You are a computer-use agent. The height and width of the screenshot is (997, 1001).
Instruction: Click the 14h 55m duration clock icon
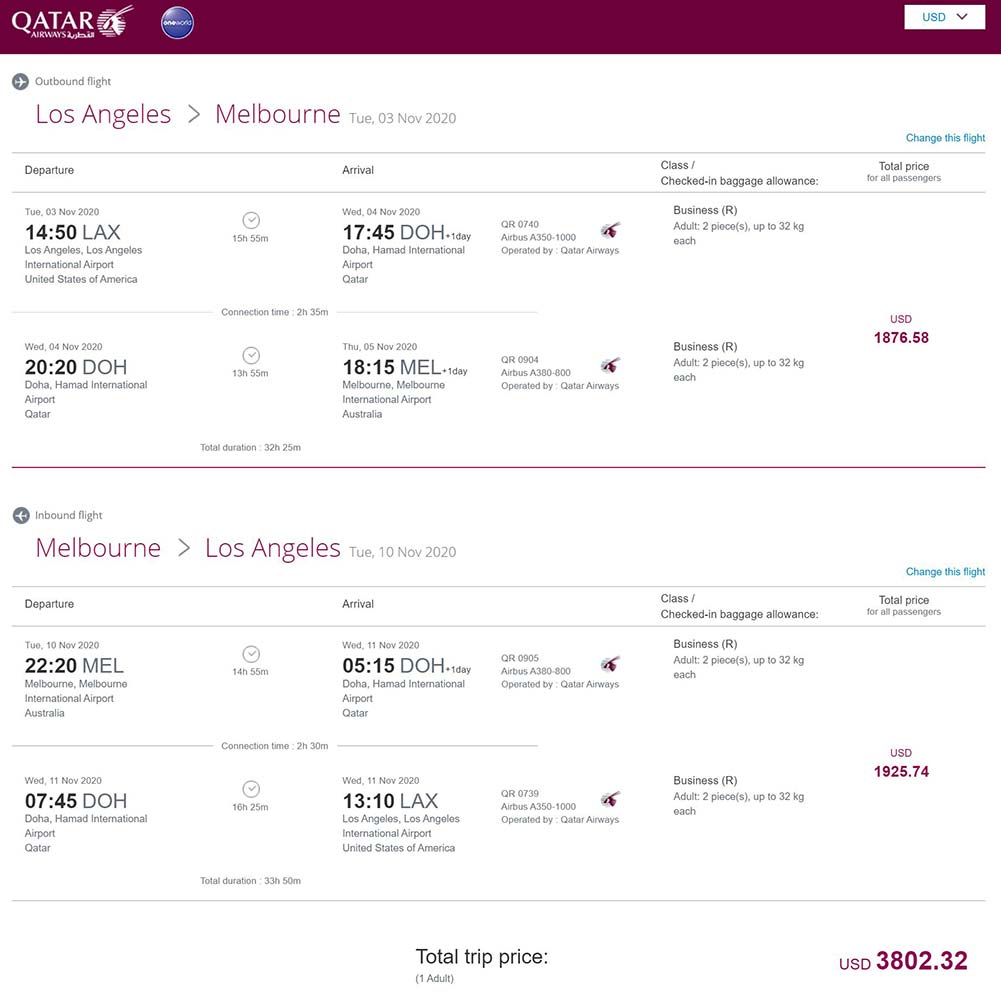[251, 654]
